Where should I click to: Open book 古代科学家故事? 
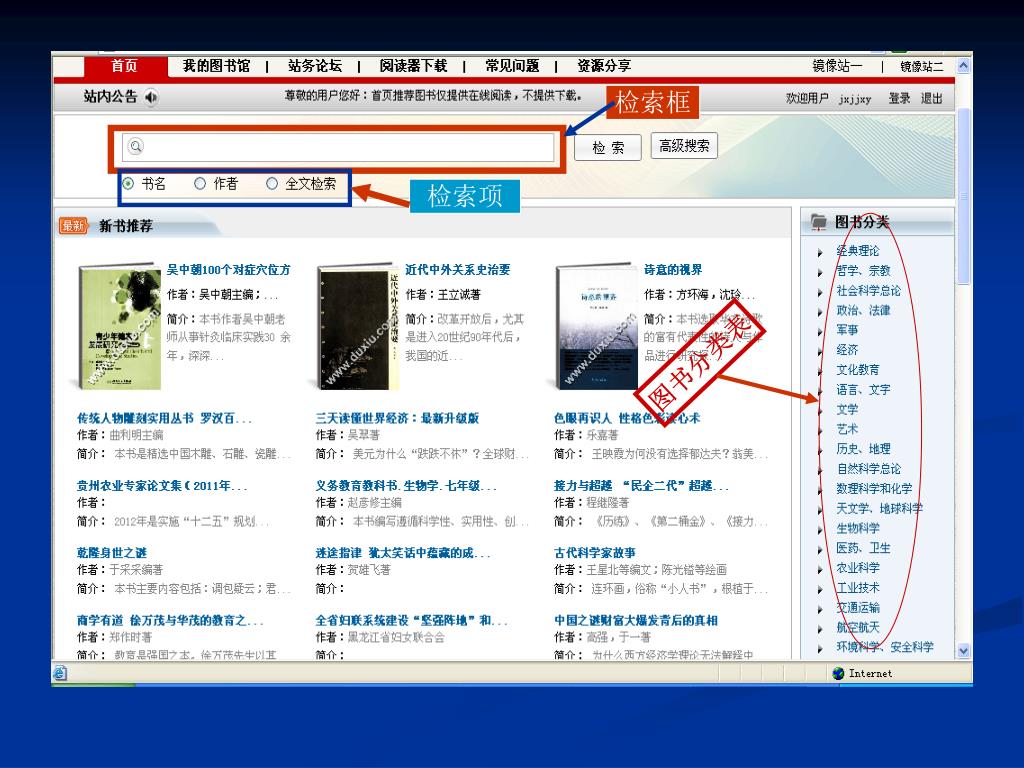[595, 553]
